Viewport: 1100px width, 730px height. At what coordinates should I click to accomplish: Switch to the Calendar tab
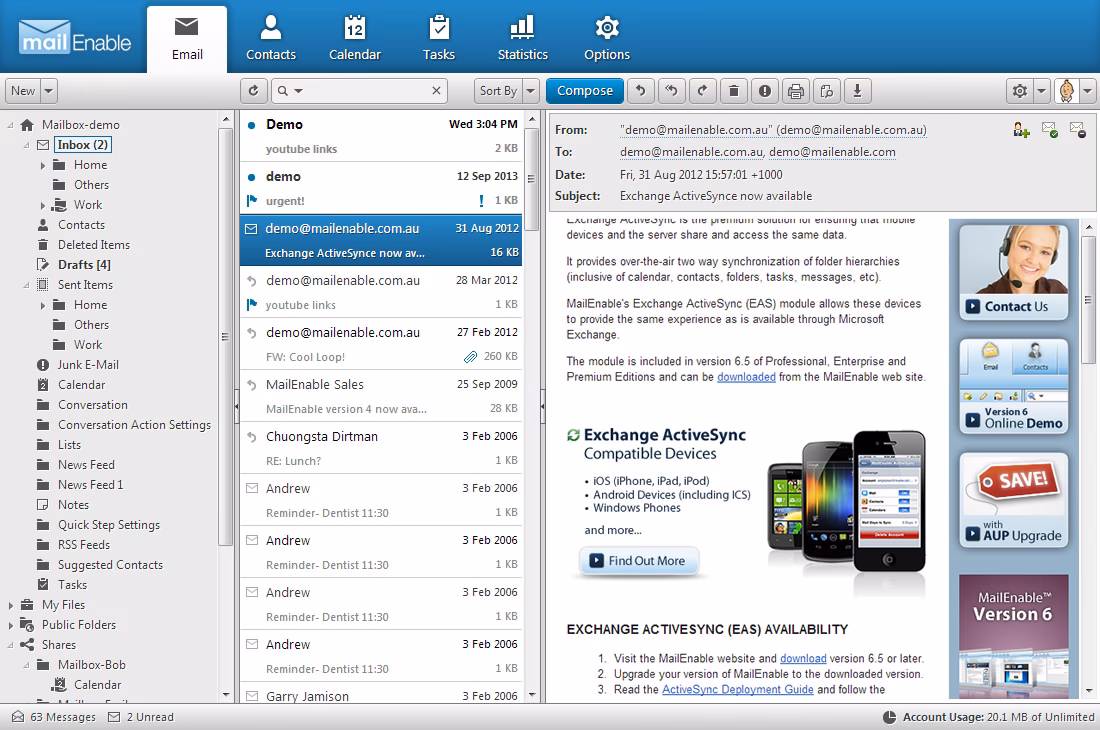[355, 37]
